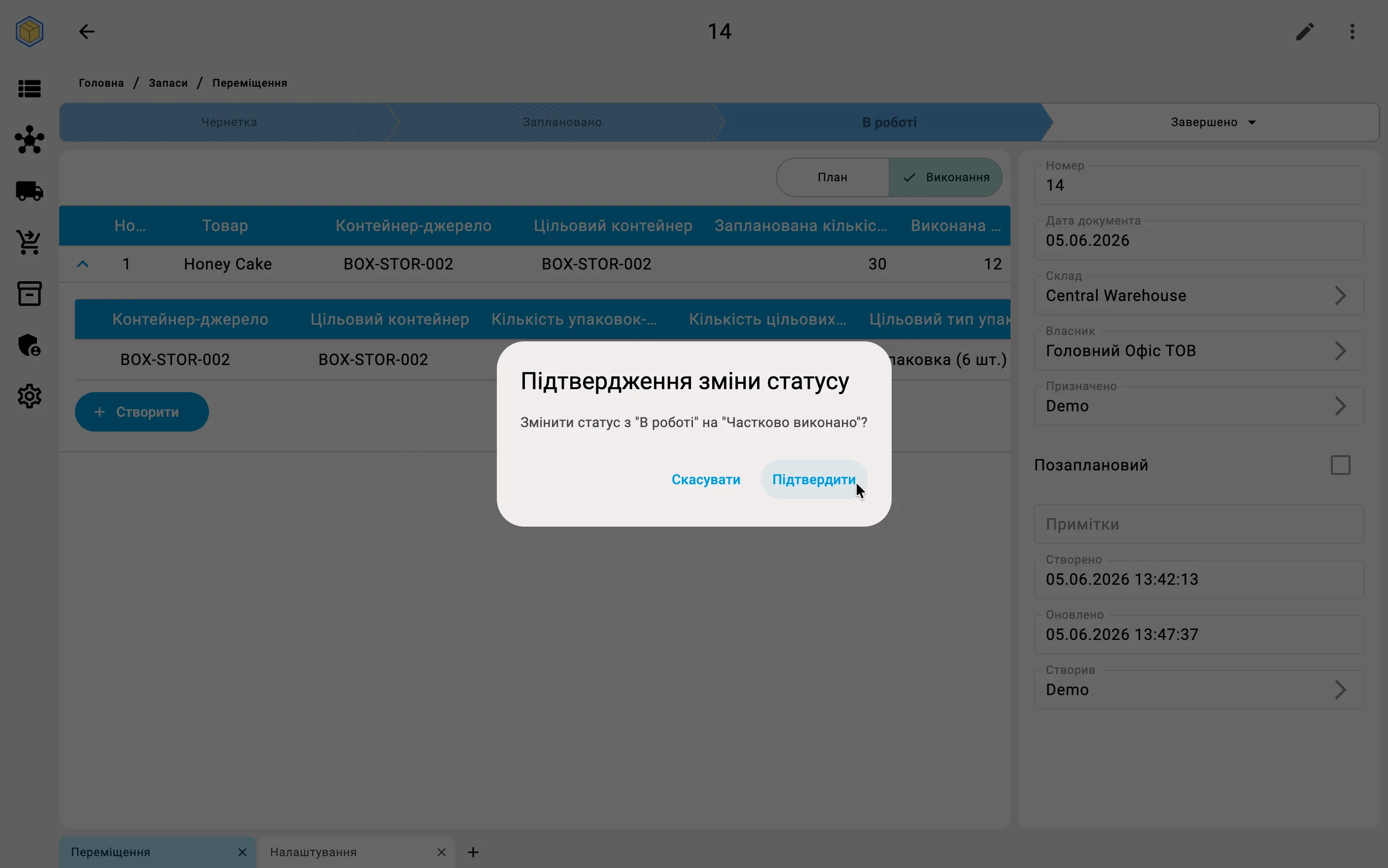Click the Honey Cake cell
Image resolution: width=1388 pixels, height=868 pixels.
pos(227,264)
